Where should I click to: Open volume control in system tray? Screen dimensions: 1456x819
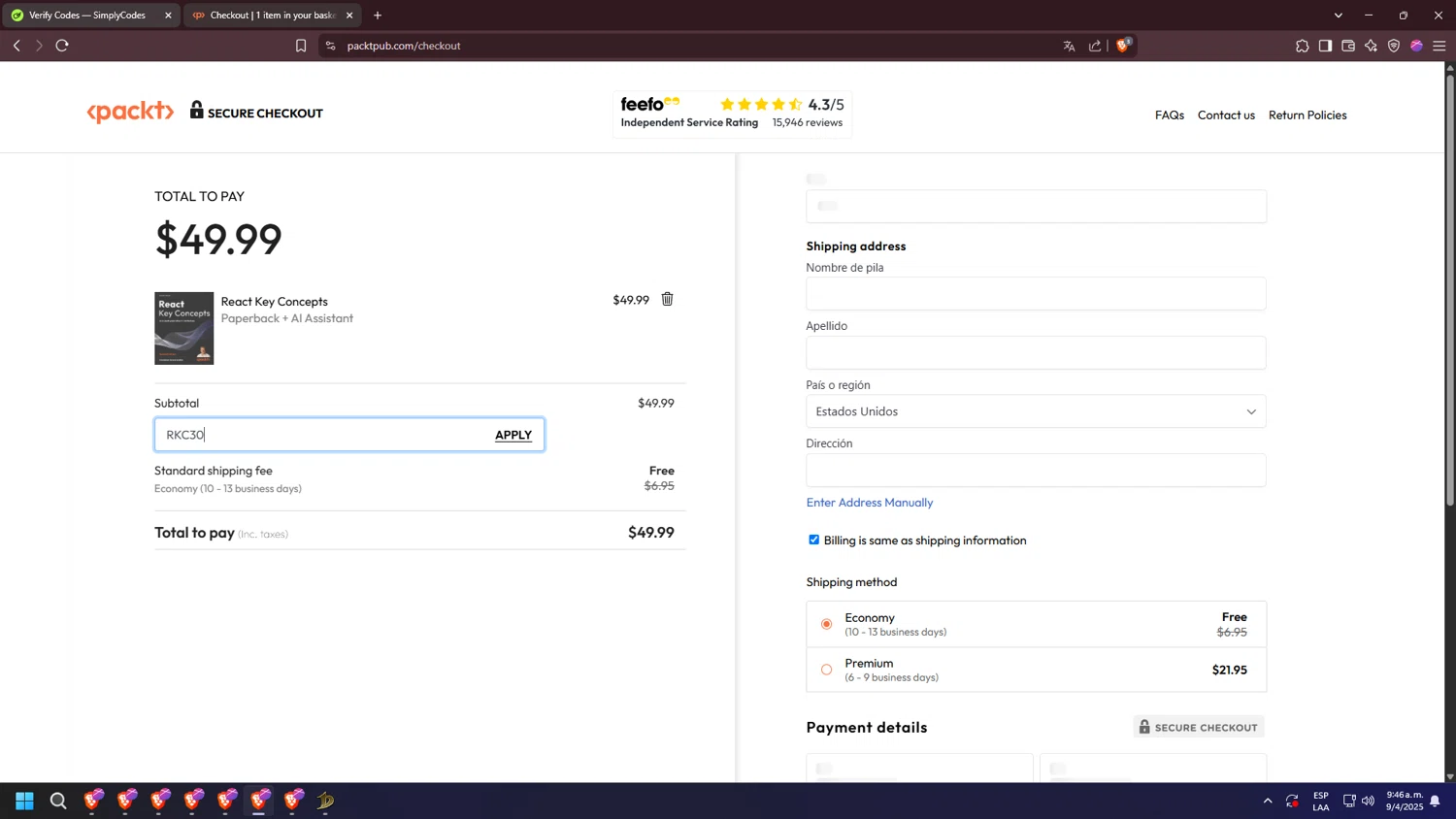(1369, 801)
